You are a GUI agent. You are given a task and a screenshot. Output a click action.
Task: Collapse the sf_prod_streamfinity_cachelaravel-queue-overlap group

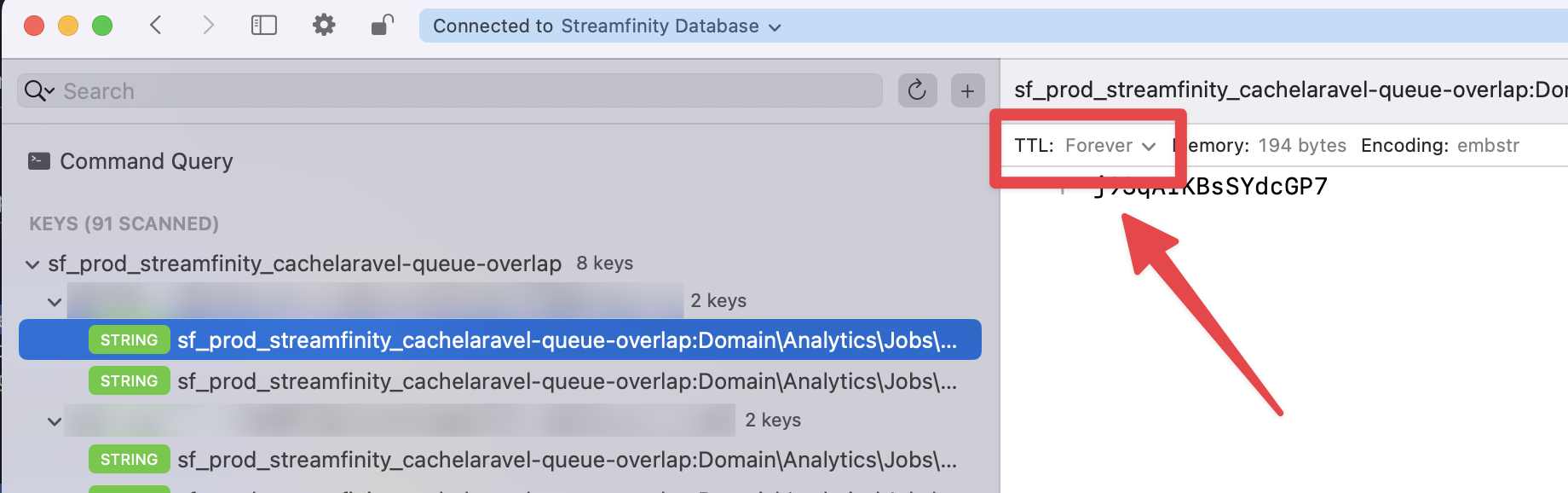pyautogui.click(x=32, y=264)
